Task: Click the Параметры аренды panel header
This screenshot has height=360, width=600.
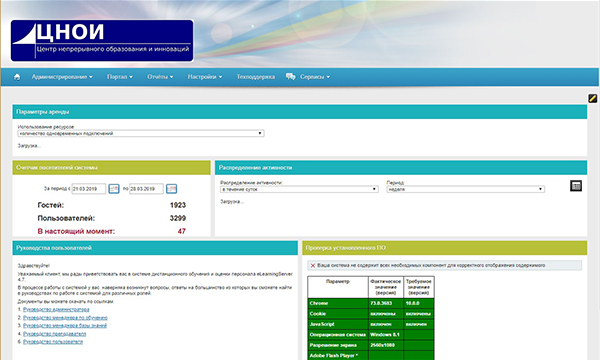Action: pyautogui.click(x=300, y=112)
